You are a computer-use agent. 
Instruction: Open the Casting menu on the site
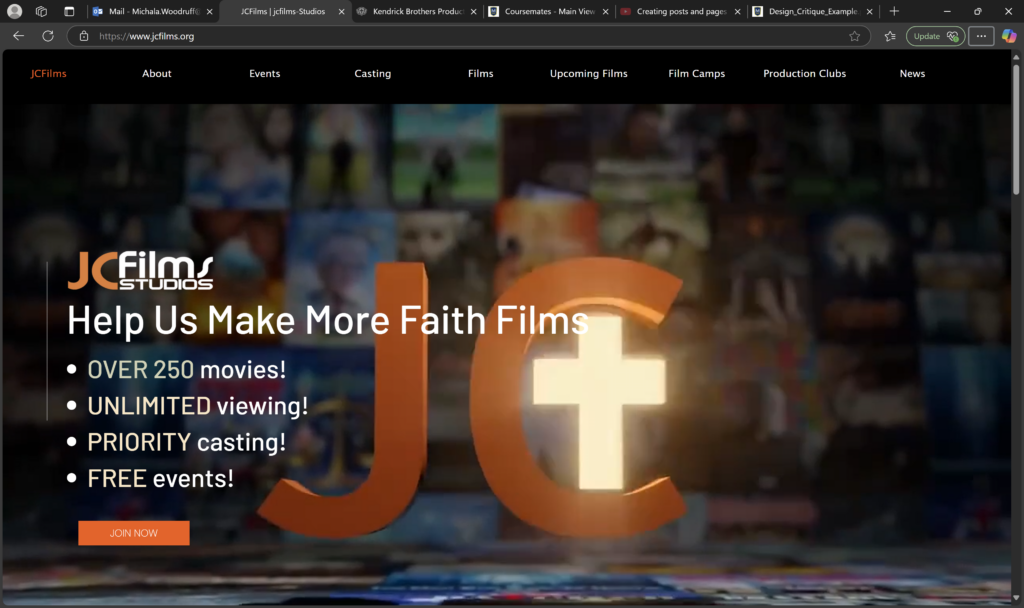[x=372, y=74]
